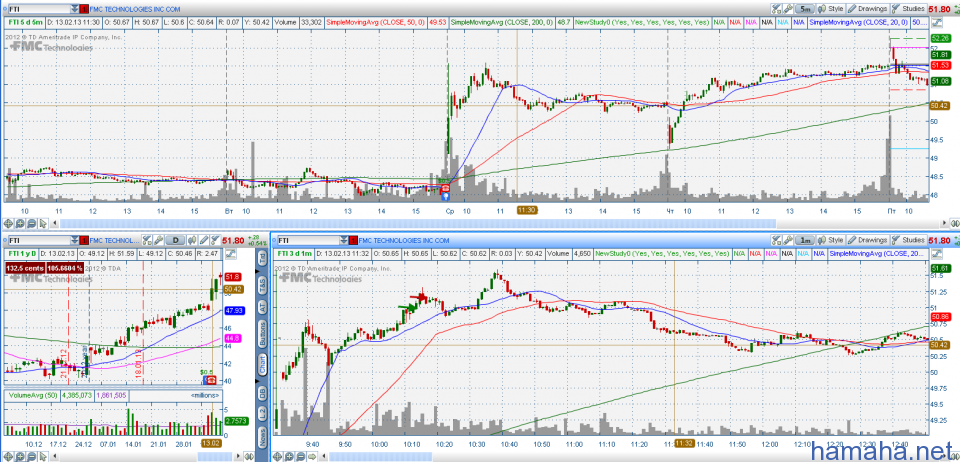Screen dimensions: 960x462
Task: Switch to the Chart side tab
Action: click(263, 364)
